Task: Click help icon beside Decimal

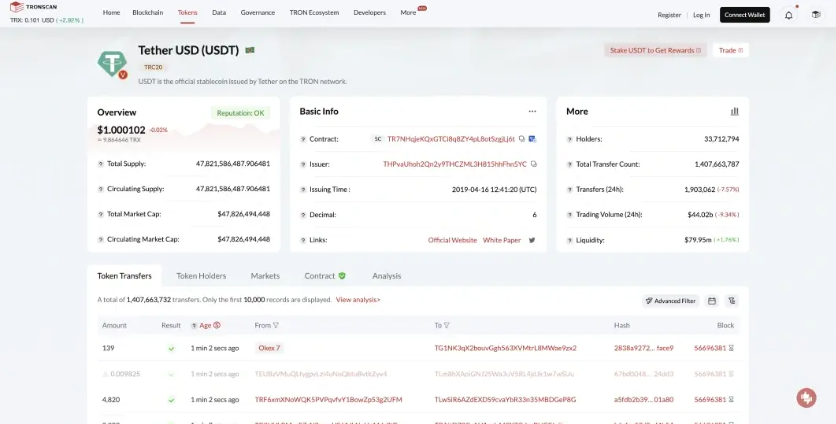Action: pos(303,215)
